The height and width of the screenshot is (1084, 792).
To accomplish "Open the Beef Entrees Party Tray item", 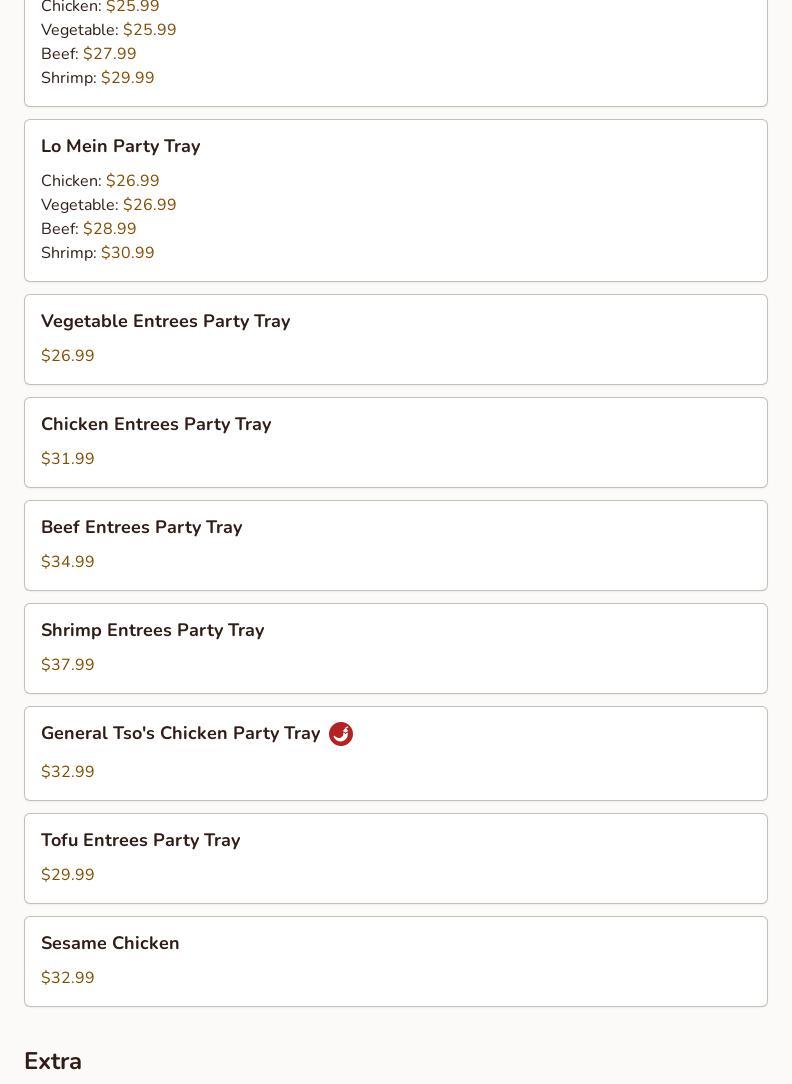I will tap(142, 527).
